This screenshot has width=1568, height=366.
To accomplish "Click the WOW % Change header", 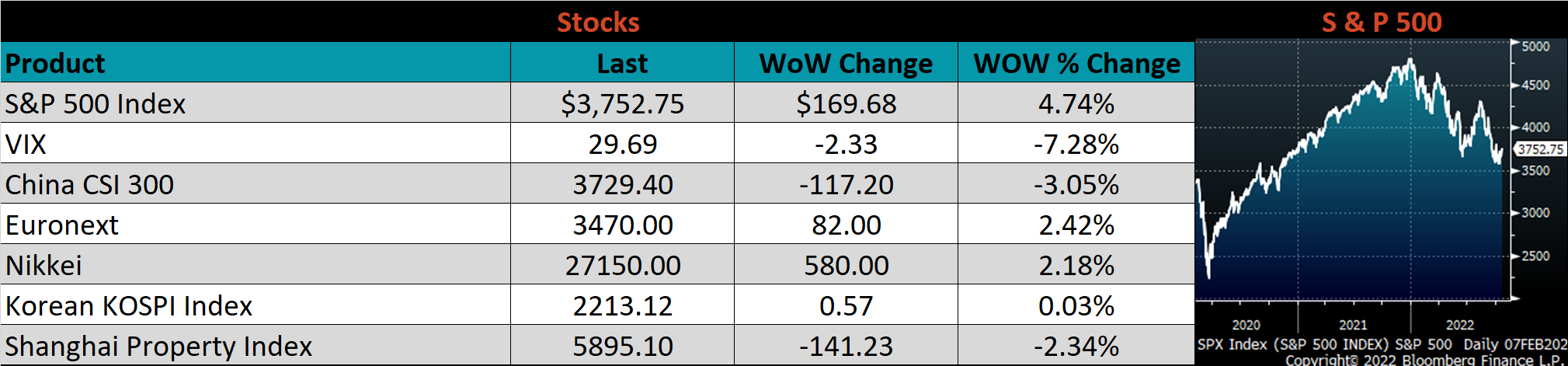I will (1076, 63).
